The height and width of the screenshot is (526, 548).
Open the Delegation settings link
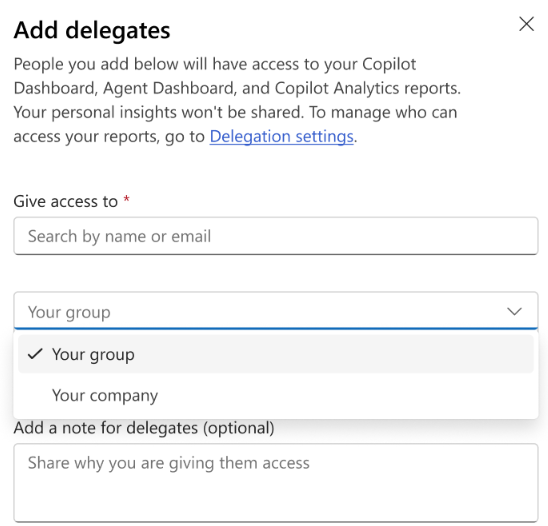[x=281, y=136]
